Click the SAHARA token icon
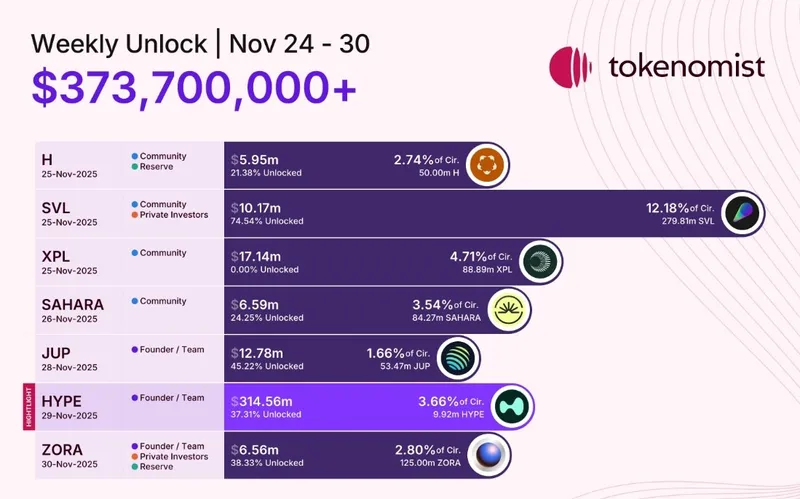 [509, 310]
